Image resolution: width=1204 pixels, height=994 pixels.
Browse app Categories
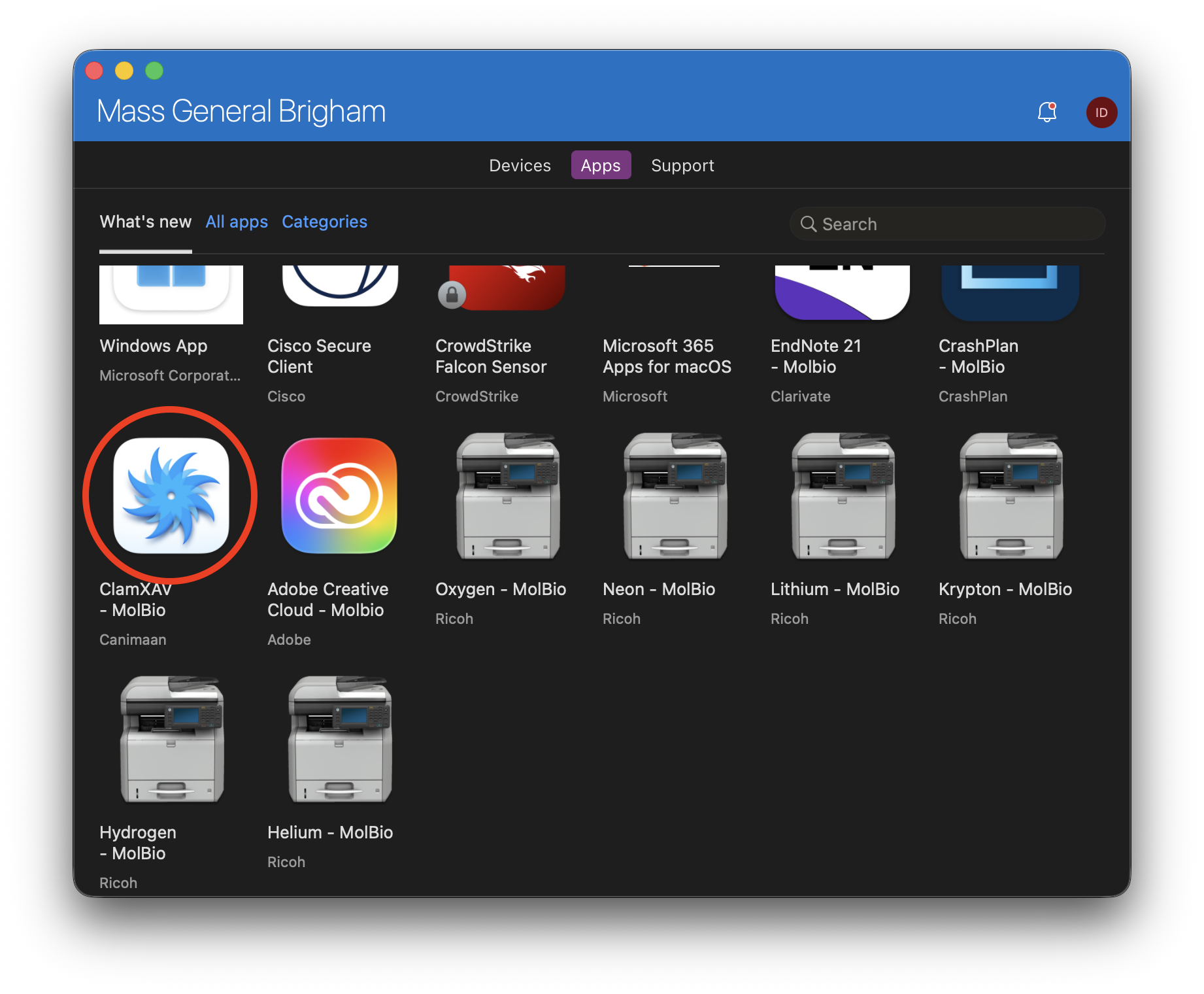coord(324,222)
